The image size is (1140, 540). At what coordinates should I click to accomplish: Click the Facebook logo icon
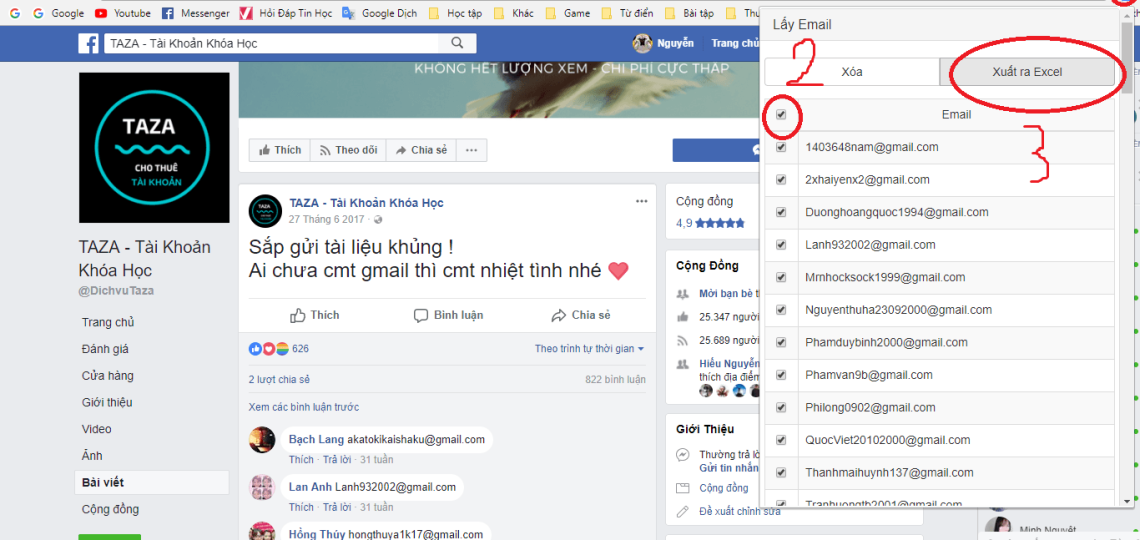88,44
